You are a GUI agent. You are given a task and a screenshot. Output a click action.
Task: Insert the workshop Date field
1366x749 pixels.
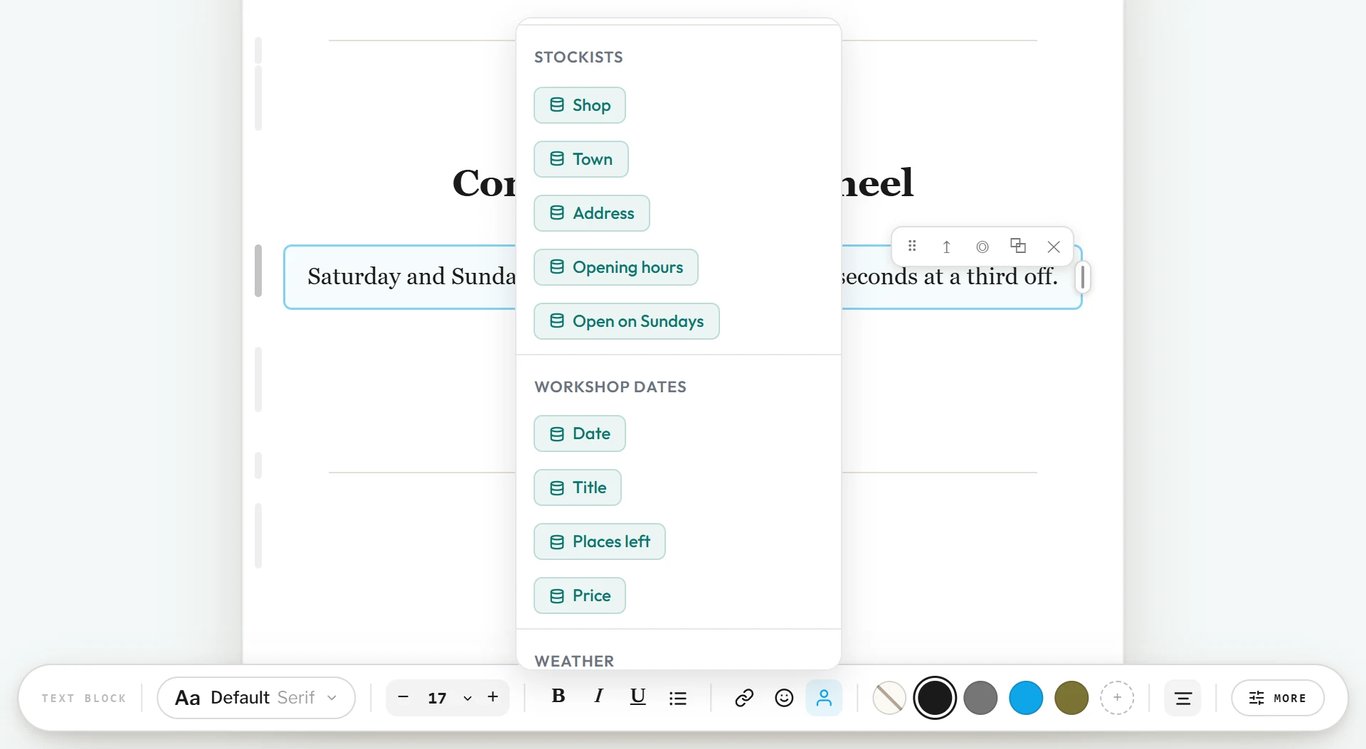[579, 434]
